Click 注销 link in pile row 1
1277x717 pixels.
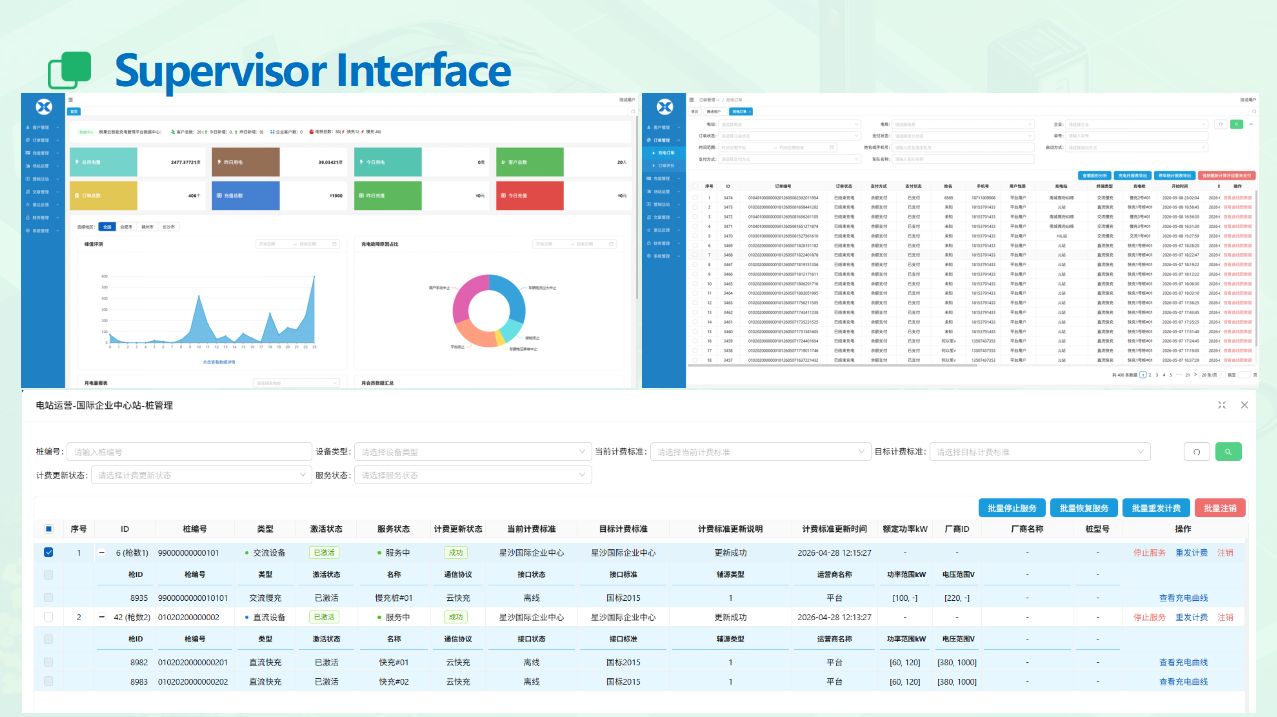tap(1225, 552)
